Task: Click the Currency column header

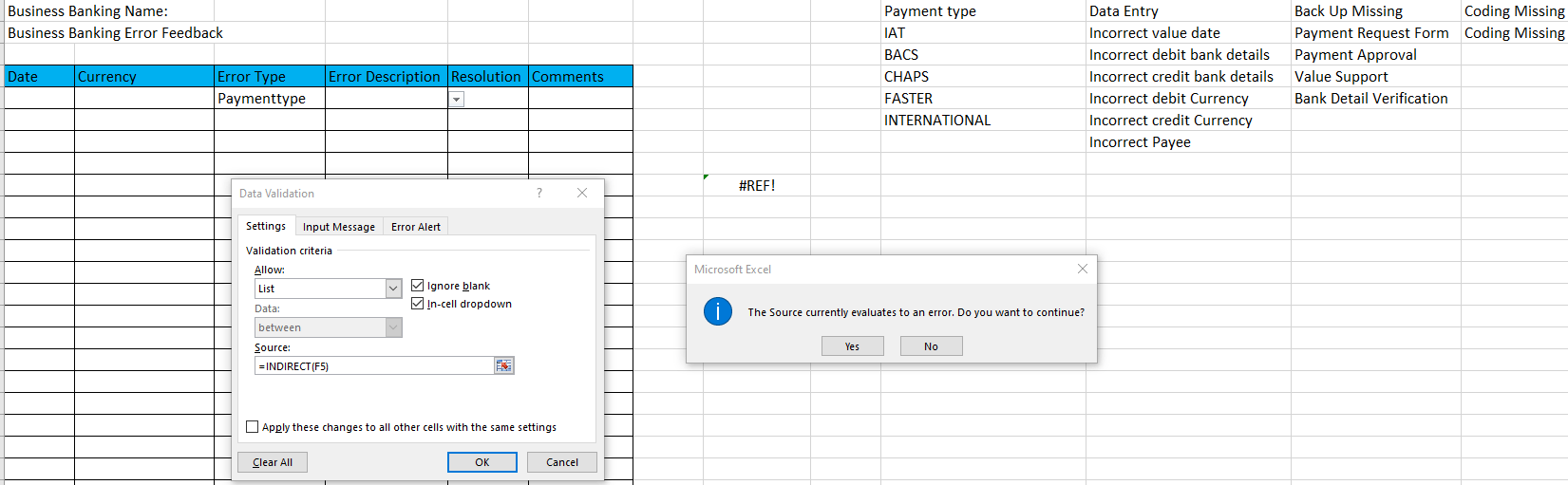Action: [144, 76]
